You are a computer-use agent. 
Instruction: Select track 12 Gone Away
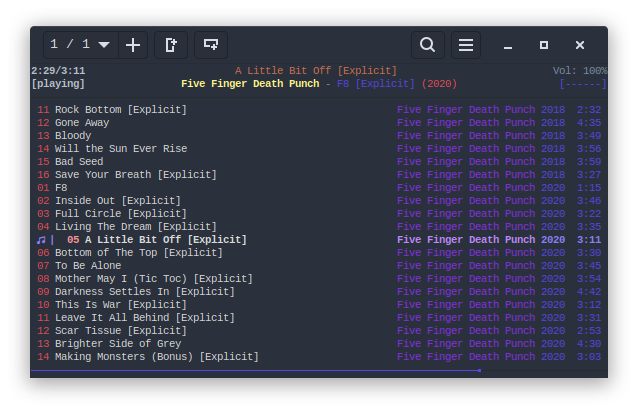pos(319,123)
